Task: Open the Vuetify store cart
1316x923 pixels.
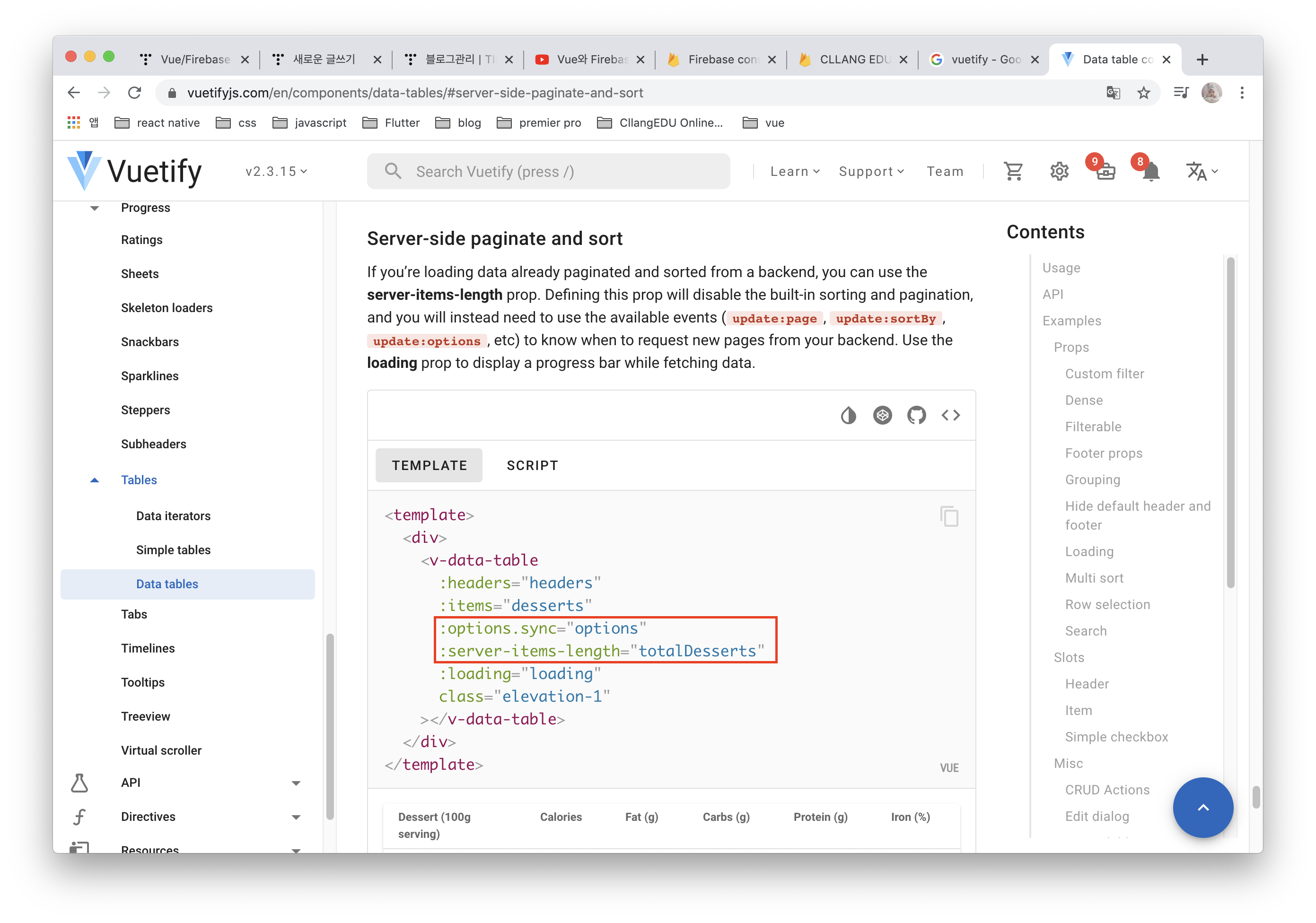Action: (1013, 171)
